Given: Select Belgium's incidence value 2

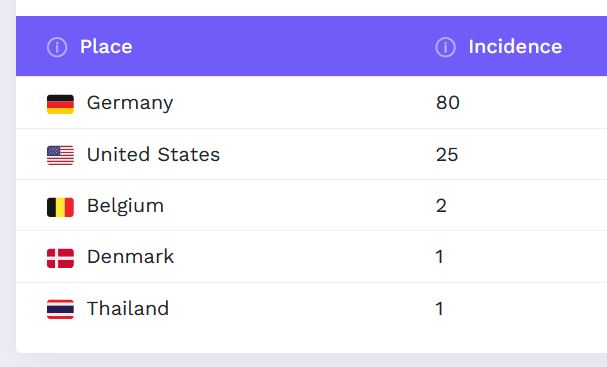Looking at the screenshot, I should pos(441,206).
